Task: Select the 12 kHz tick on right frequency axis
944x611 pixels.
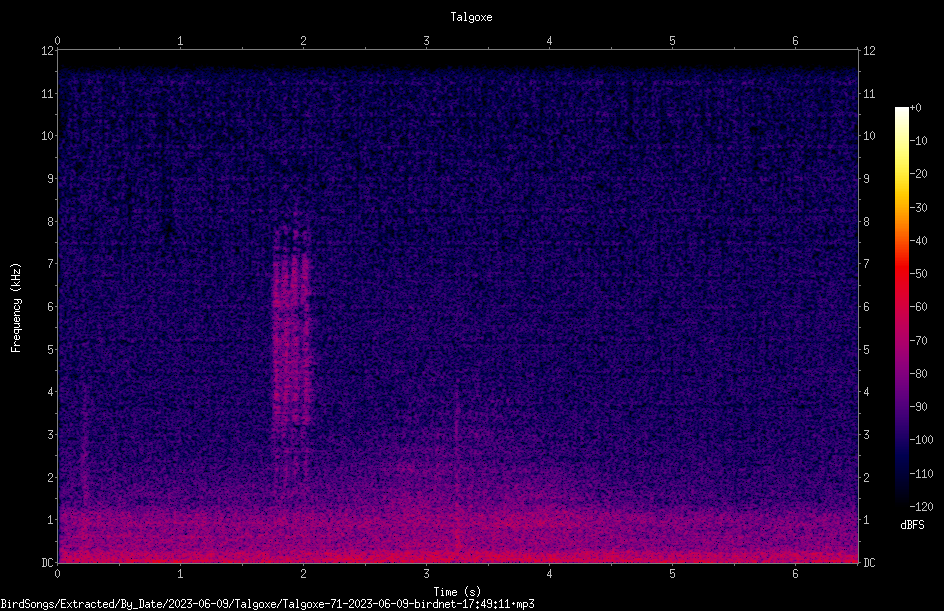Action: point(869,51)
